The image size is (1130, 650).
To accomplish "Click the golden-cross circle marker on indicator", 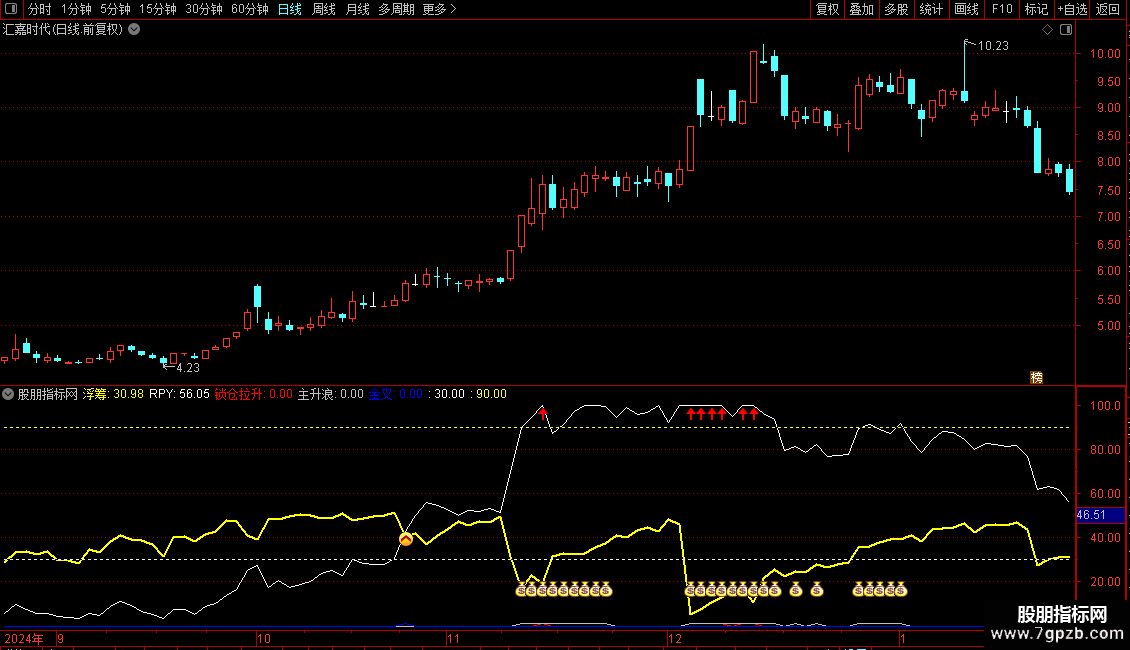I will tap(406, 539).
